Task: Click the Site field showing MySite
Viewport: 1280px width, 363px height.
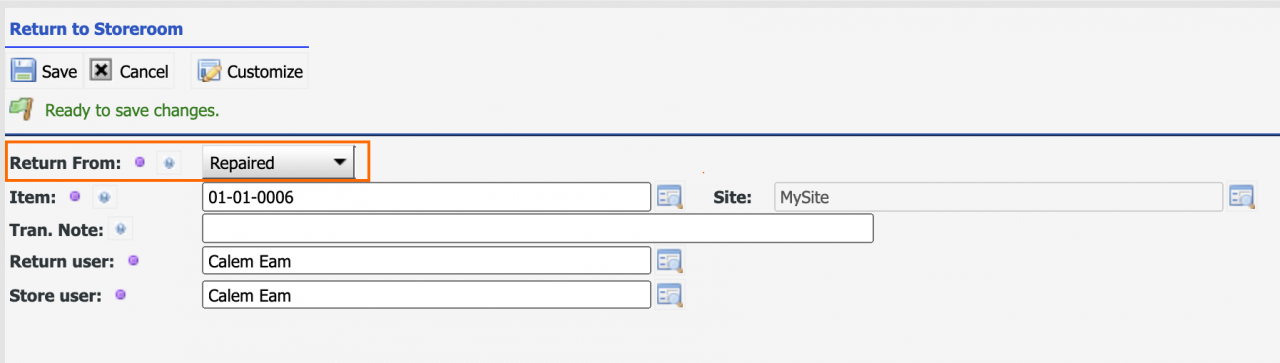Action: point(999,197)
